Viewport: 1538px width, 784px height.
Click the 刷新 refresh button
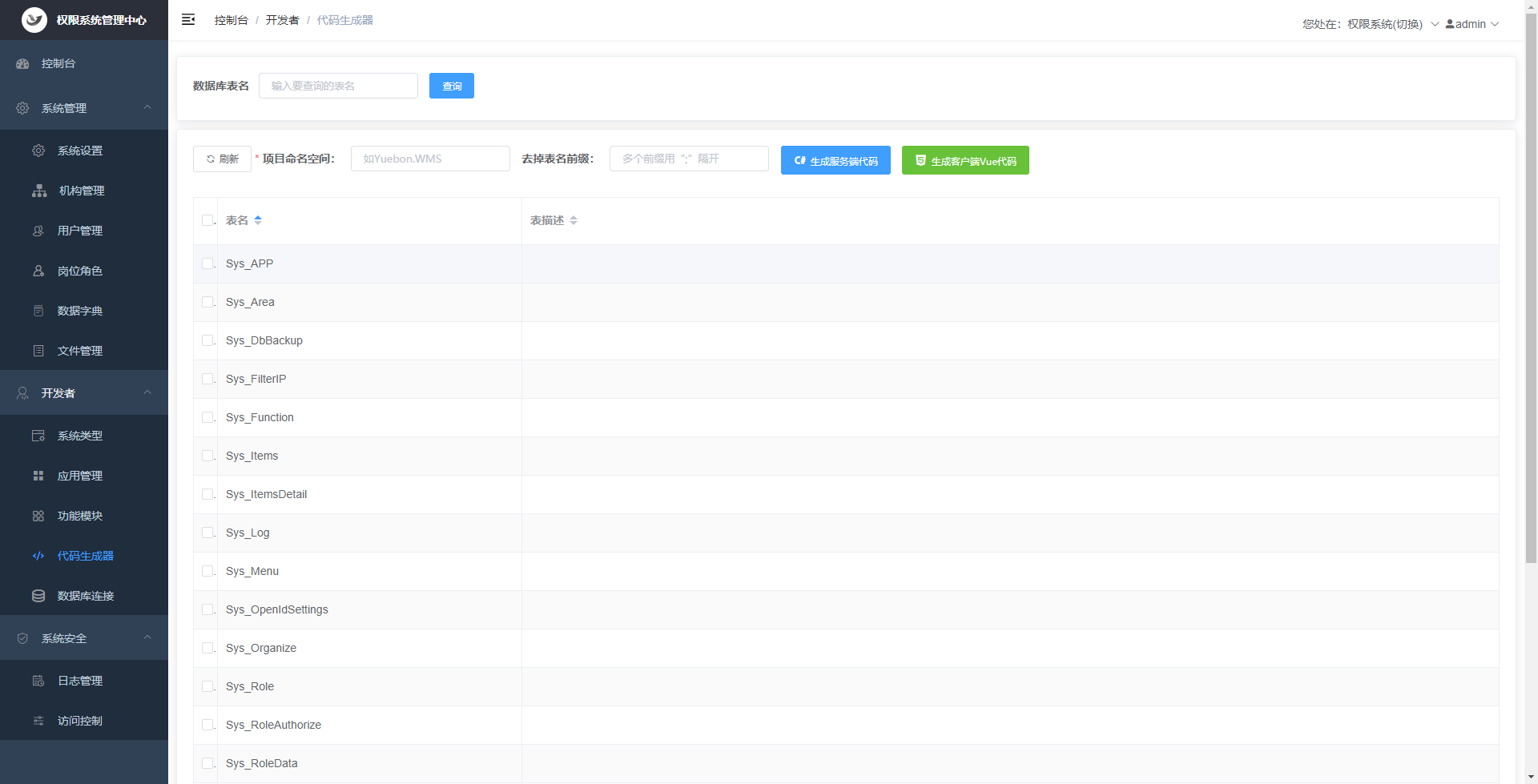[222, 159]
